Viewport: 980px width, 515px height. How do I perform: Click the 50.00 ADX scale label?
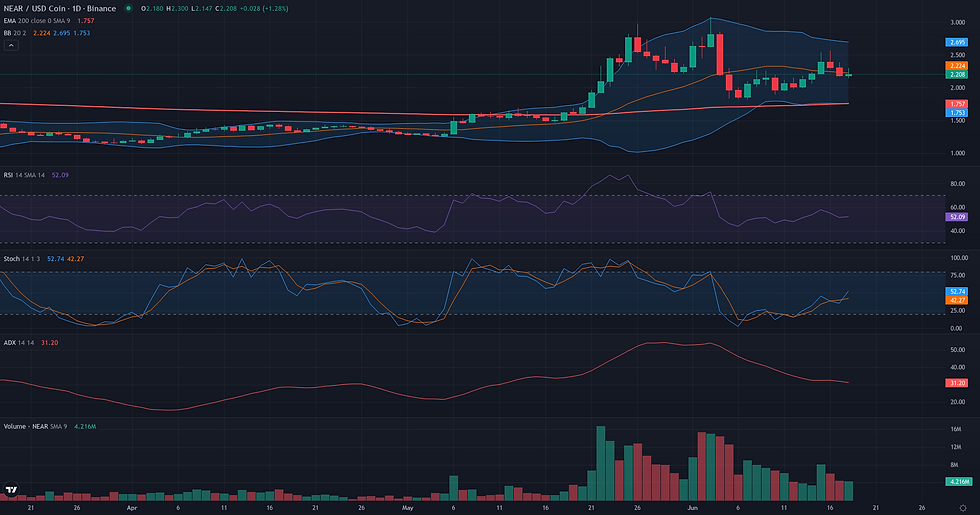[957, 350]
